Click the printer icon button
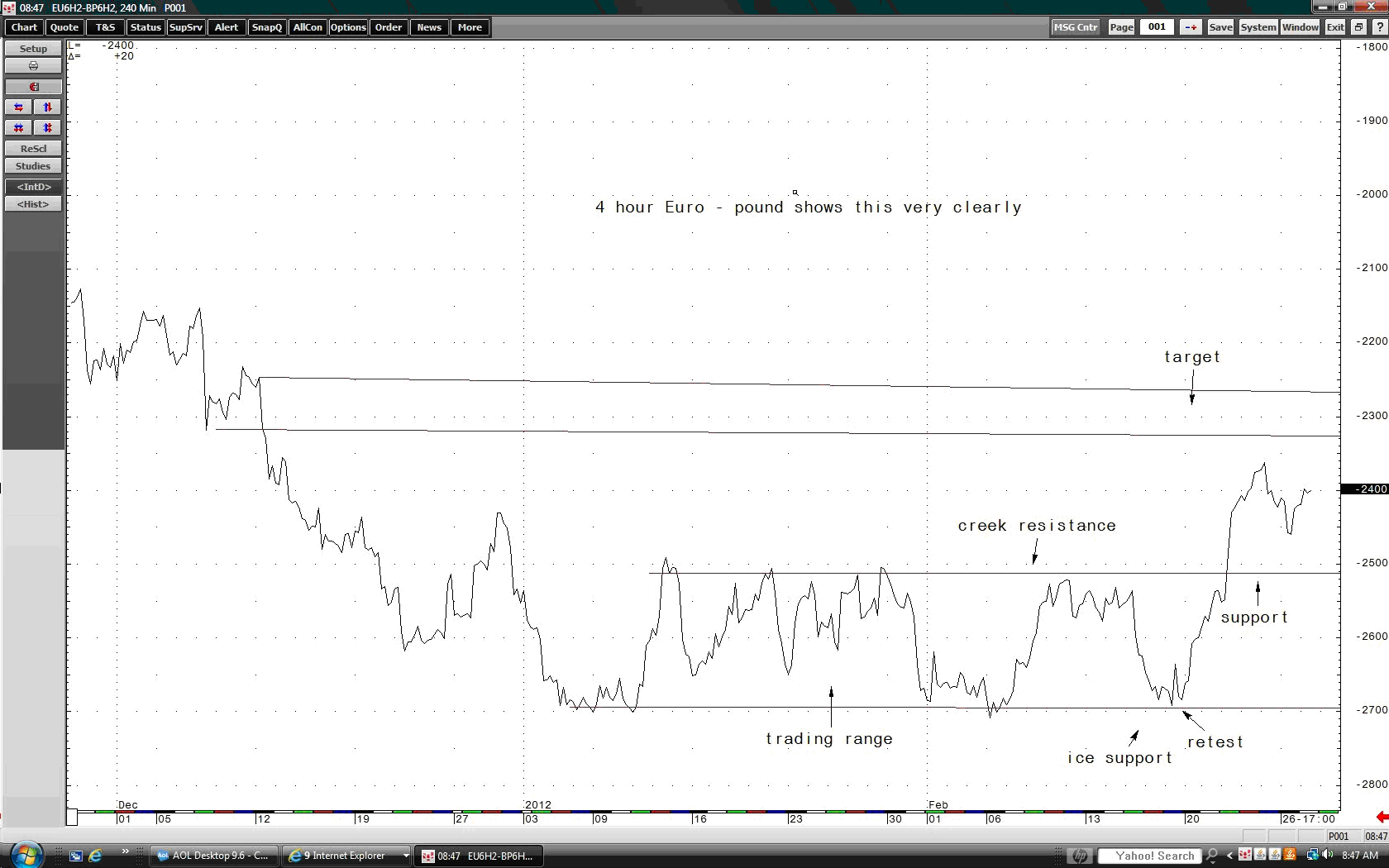This screenshot has width=1389, height=868. [33, 65]
